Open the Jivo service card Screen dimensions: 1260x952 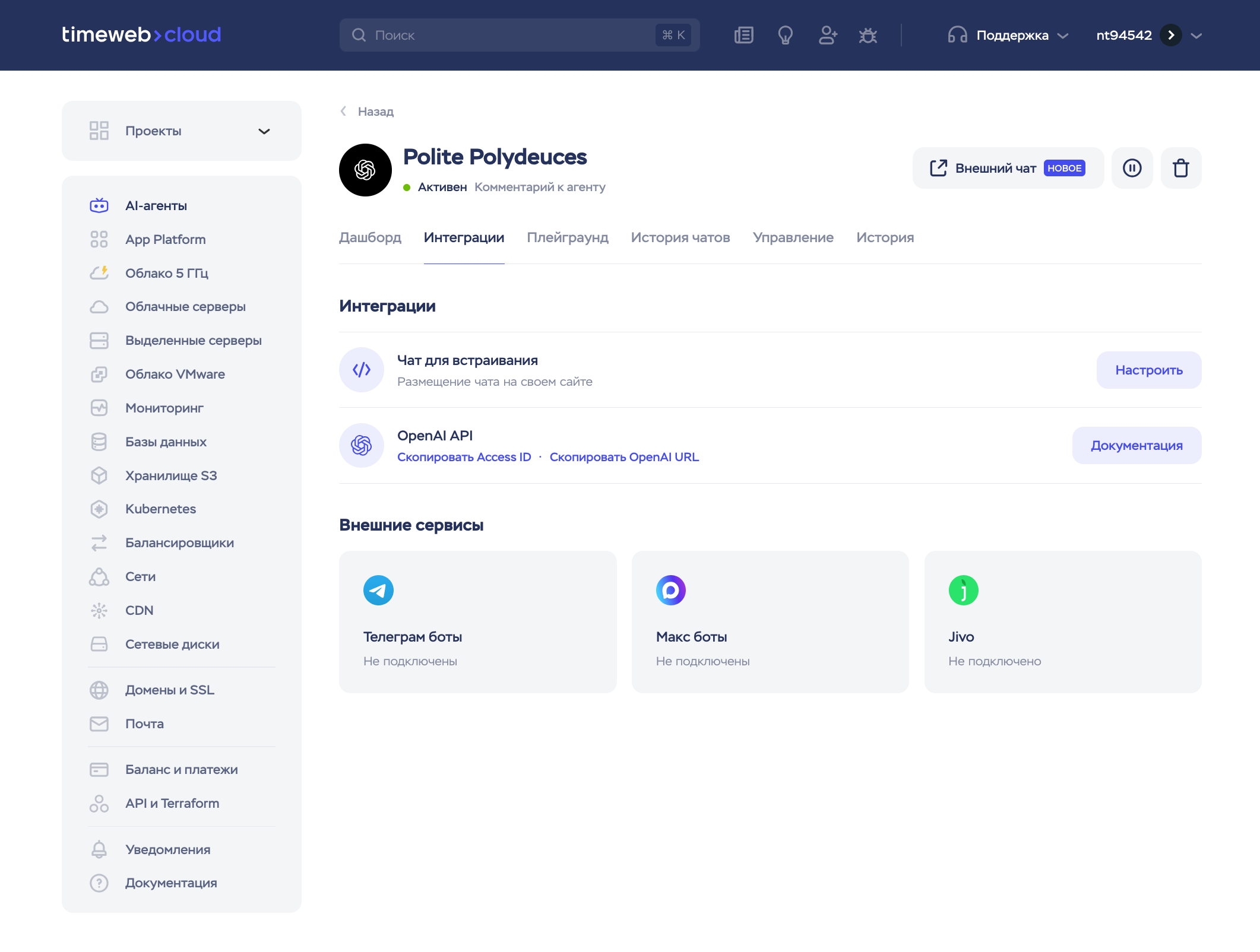[1063, 621]
